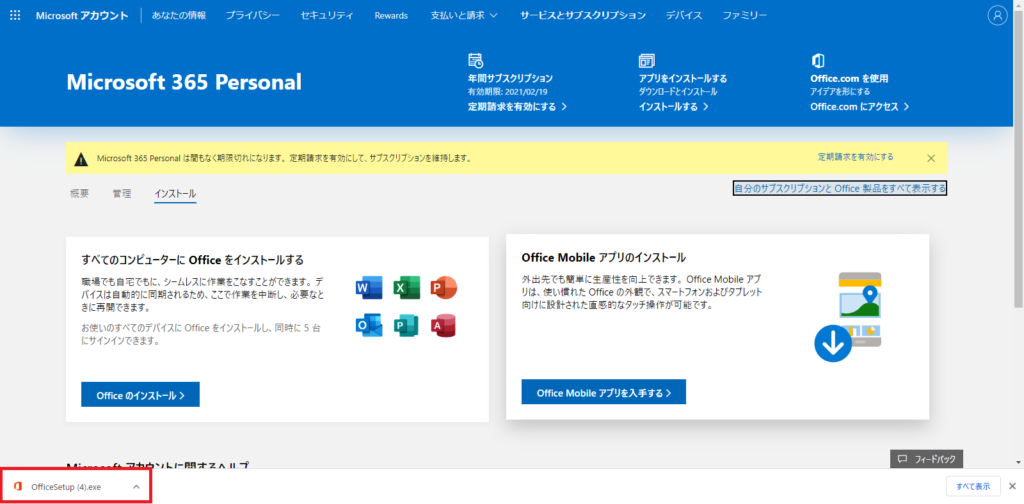Open the ファミリー menu item

[x=745, y=15]
